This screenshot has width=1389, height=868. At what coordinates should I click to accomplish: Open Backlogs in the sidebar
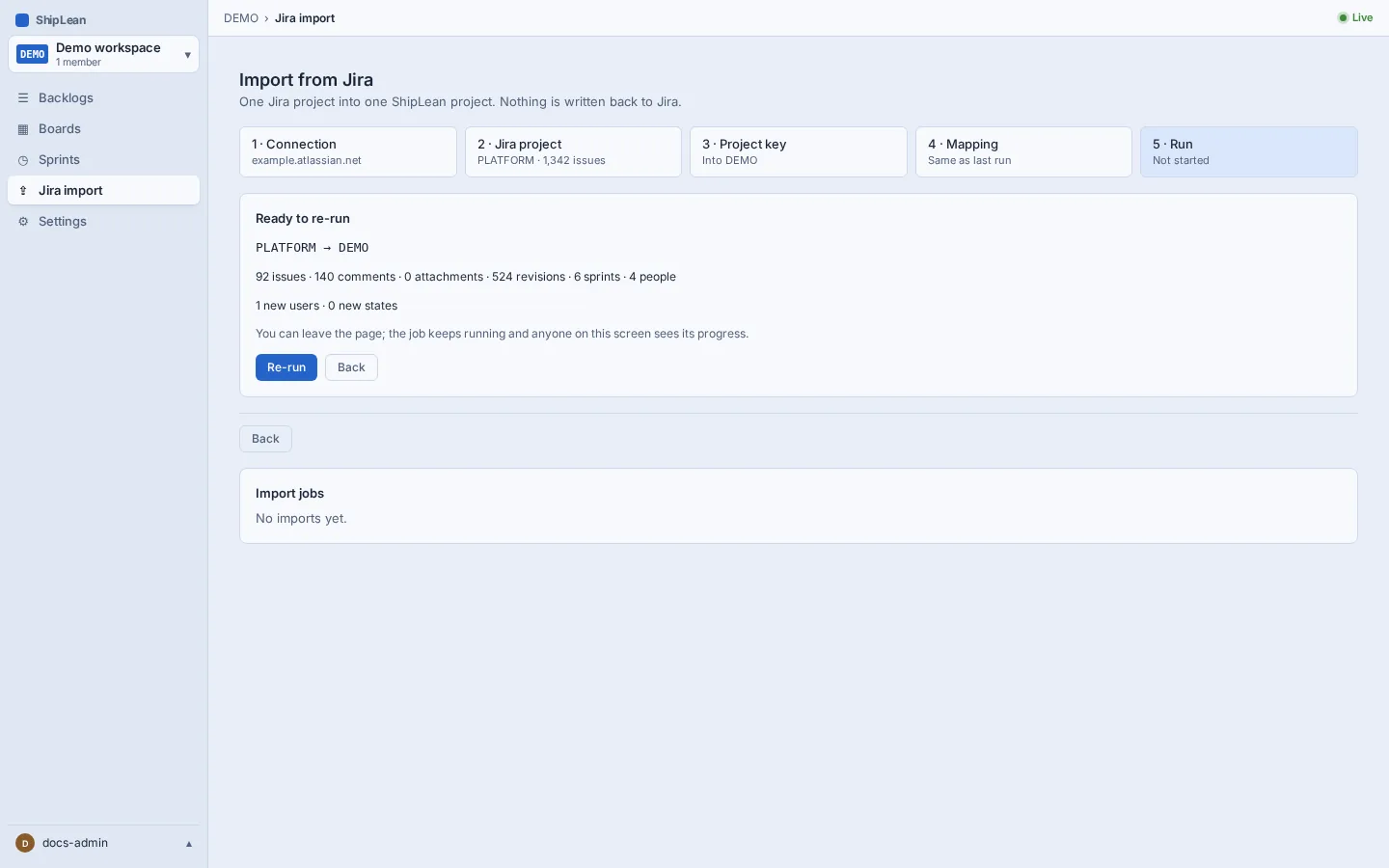(x=103, y=98)
